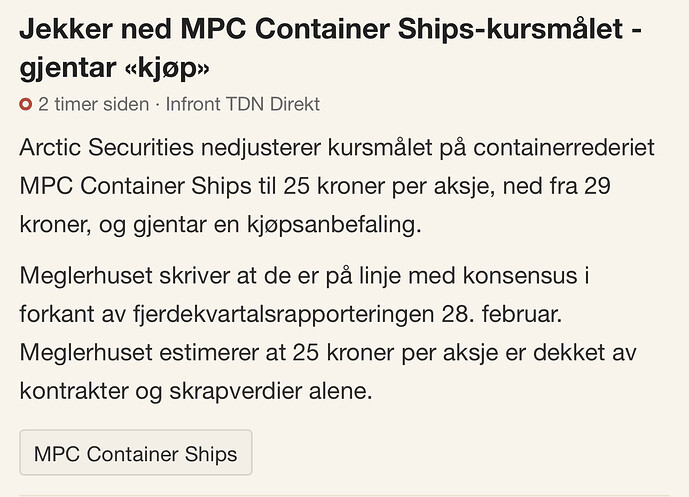
Task: Click 'er dekket av' in the second paragraph
Action: point(571,353)
